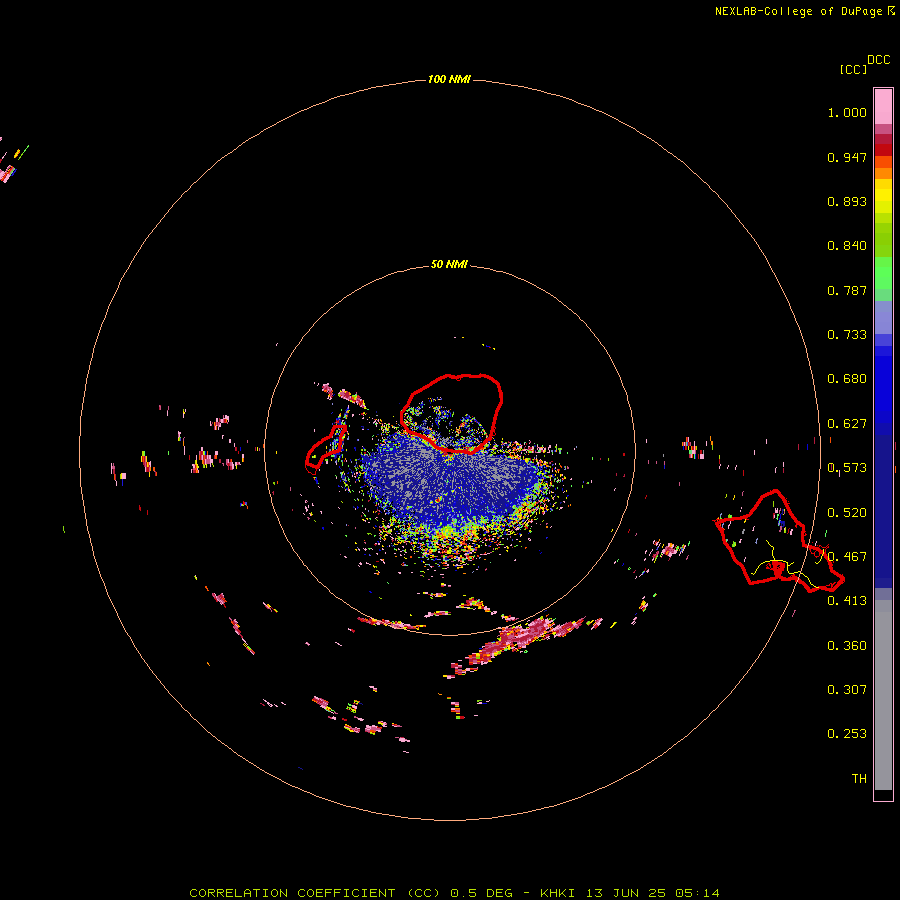This screenshot has height=900, width=900.
Task: Click the 0.520 scale value
Action: tap(847, 513)
